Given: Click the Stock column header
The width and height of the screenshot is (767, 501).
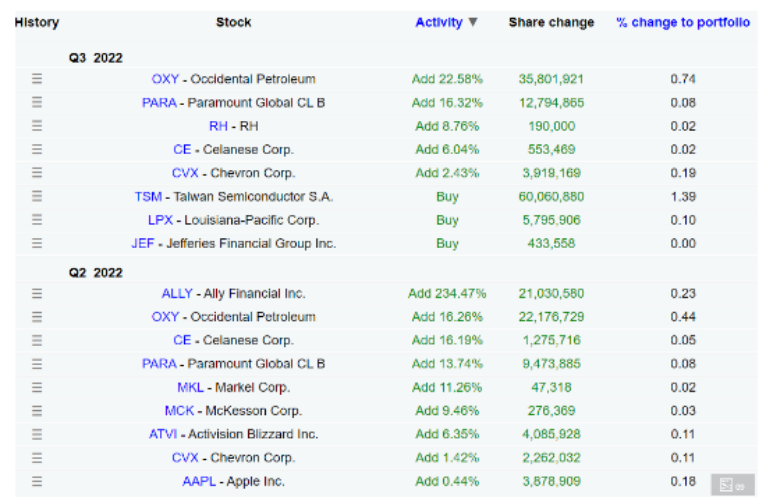Looking at the screenshot, I should (233, 22).
